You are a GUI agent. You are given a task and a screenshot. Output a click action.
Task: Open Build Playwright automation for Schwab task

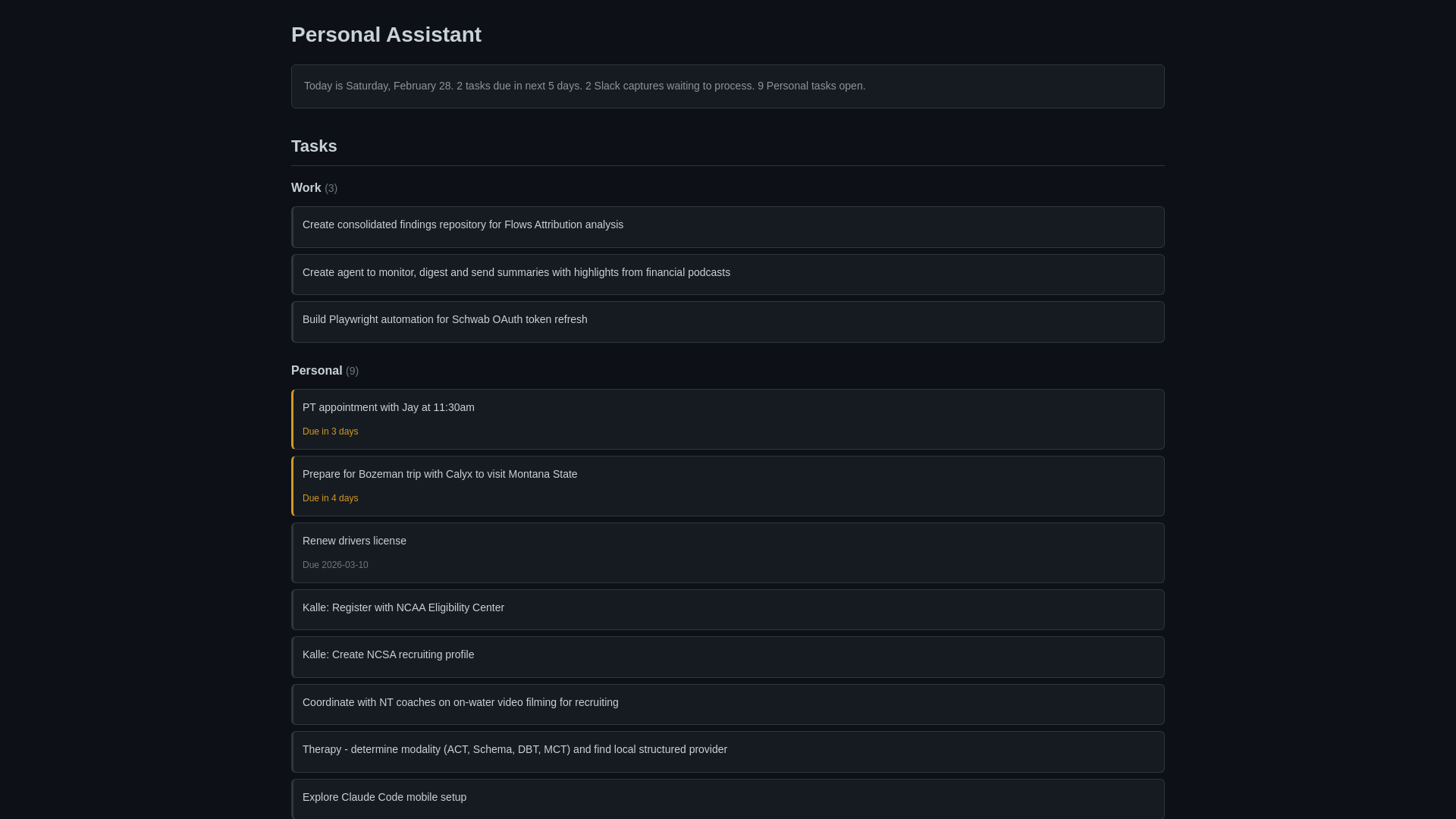point(444,320)
